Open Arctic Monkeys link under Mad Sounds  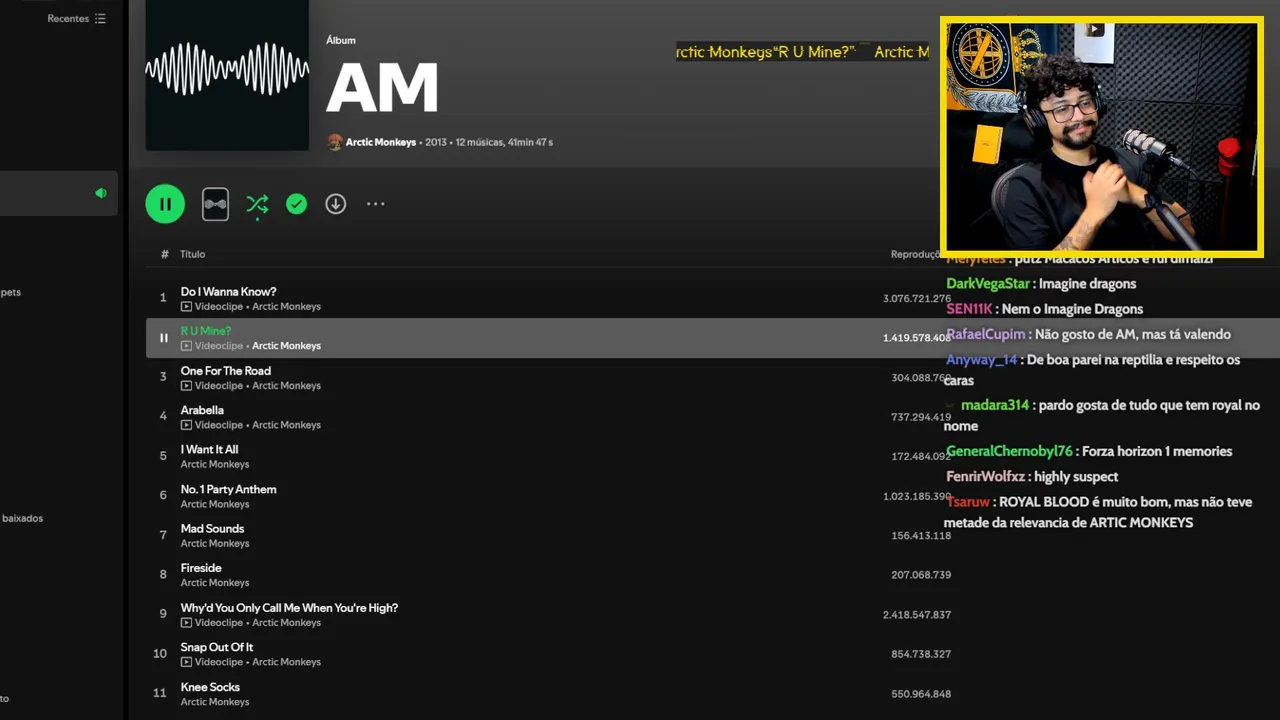pos(215,544)
